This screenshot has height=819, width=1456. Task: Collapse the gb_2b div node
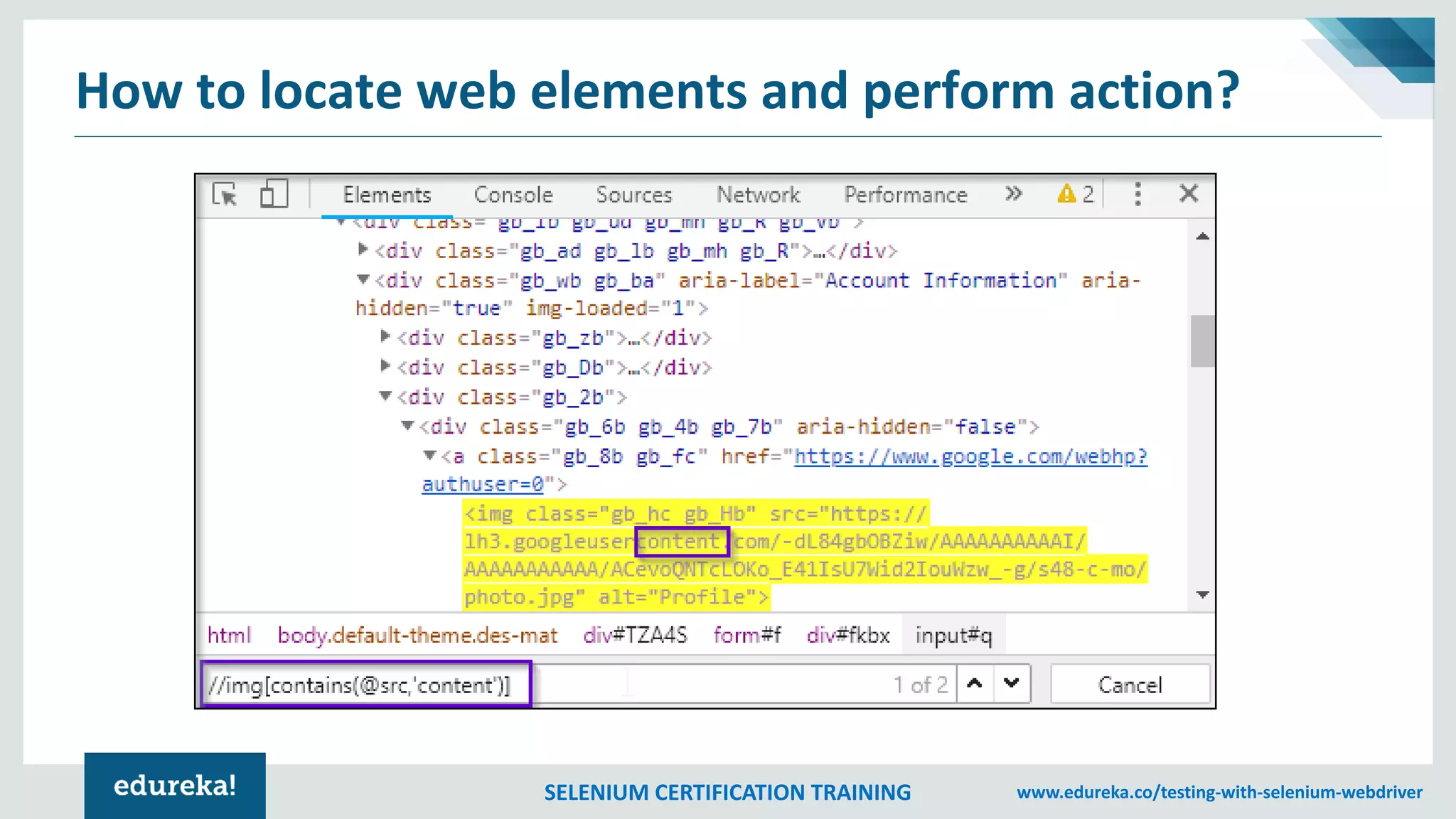pyautogui.click(x=385, y=395)
